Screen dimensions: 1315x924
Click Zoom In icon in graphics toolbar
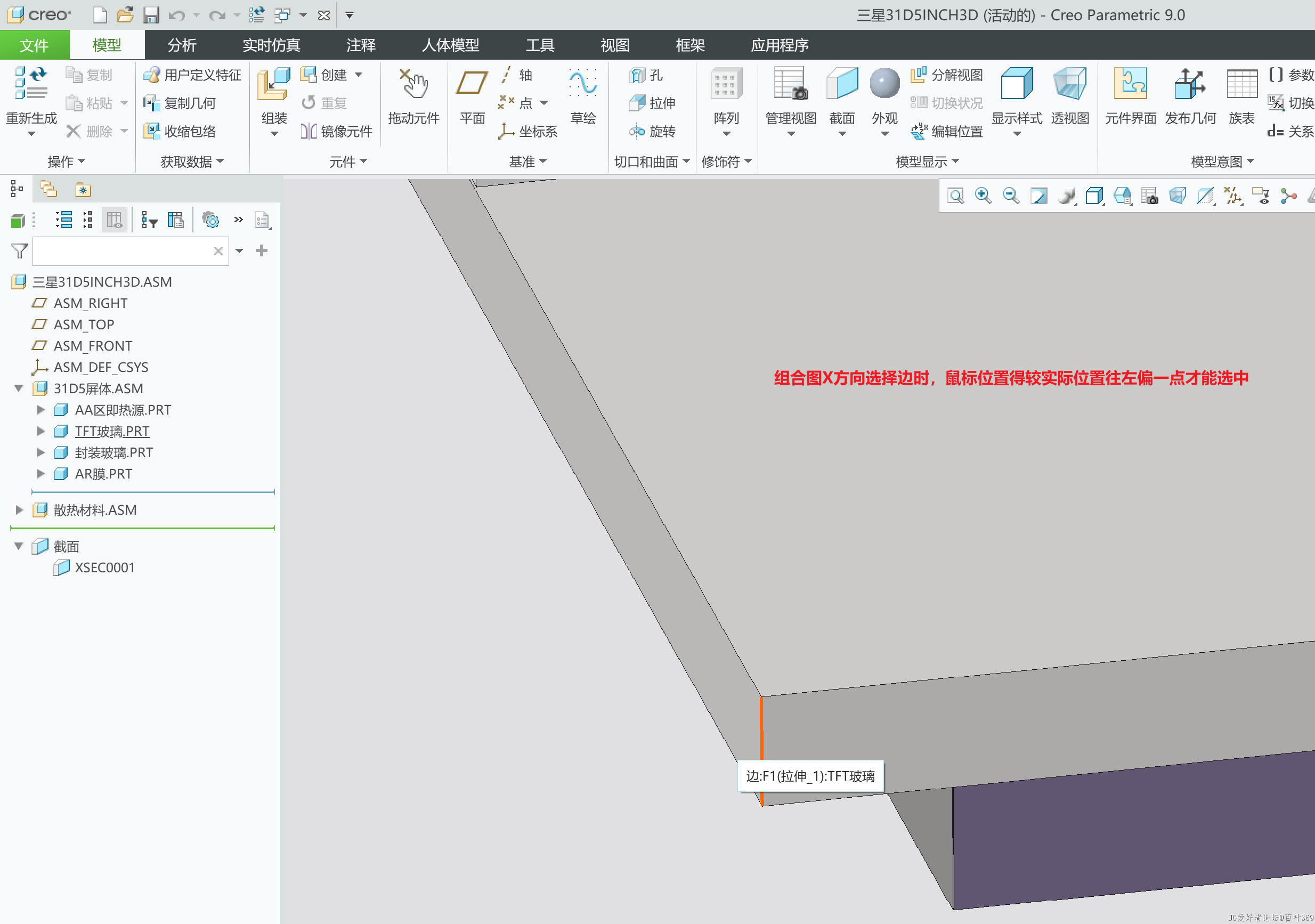pos(983,197)
